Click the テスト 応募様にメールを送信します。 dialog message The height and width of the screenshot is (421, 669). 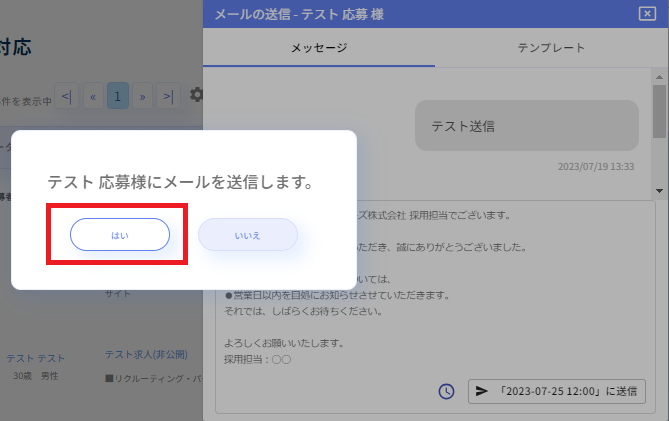181,182
